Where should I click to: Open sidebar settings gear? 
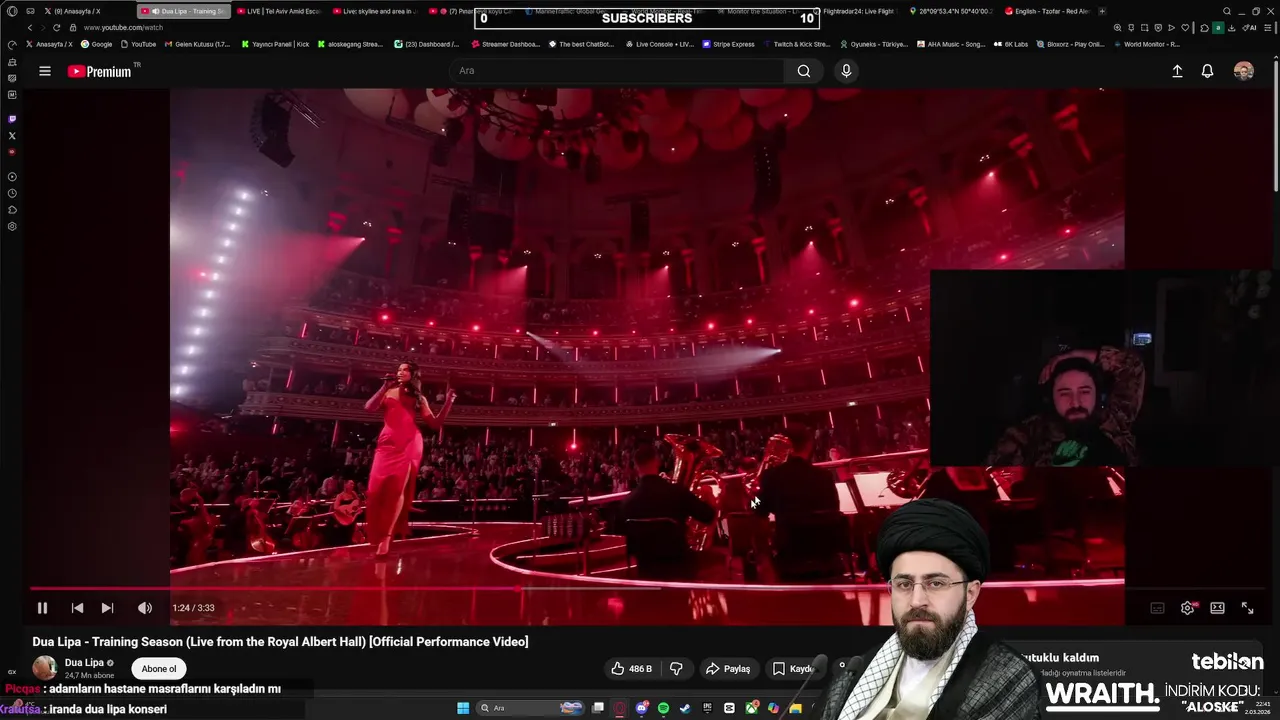(12, 227)
